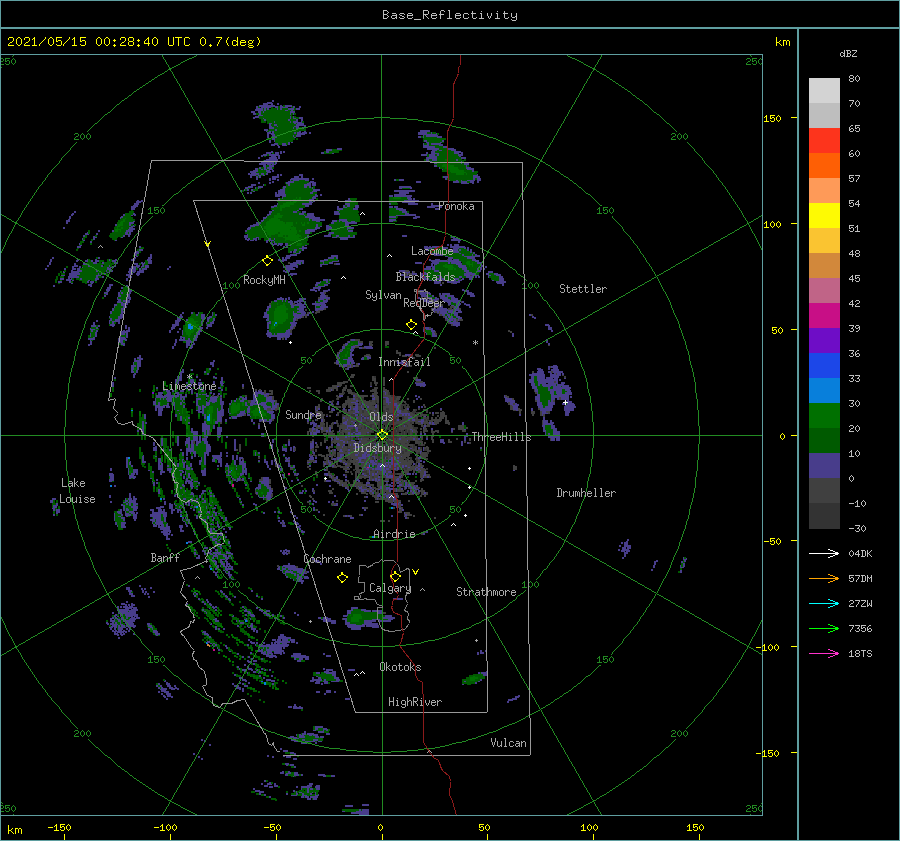This screenshot has height=841, width=900.
Task: Pick the magenta 39–42 dBZ color swatch
Action: click(x=824, y=316)
